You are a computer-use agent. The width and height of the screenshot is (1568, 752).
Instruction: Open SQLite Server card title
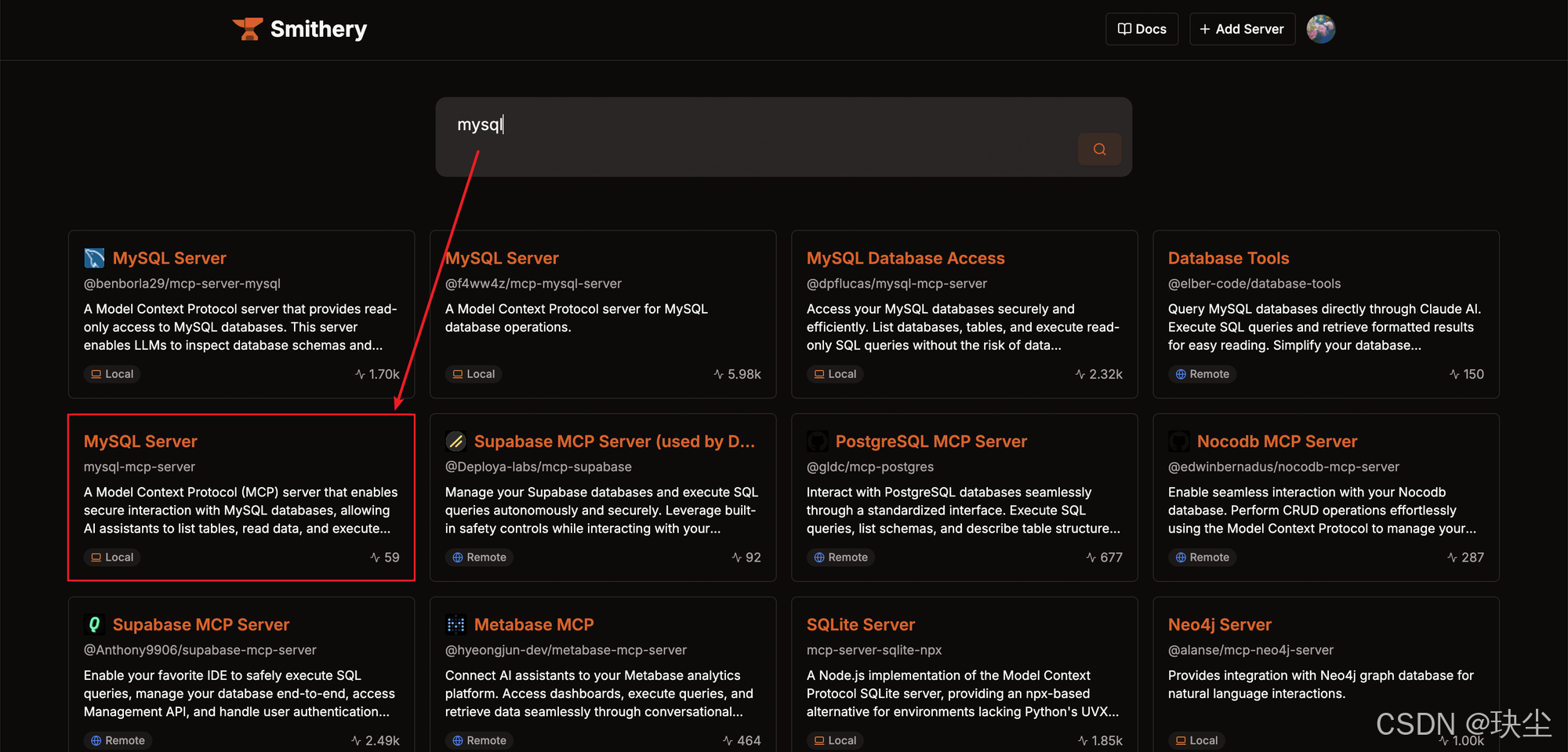pyautogui.click(x=861, y=625)
